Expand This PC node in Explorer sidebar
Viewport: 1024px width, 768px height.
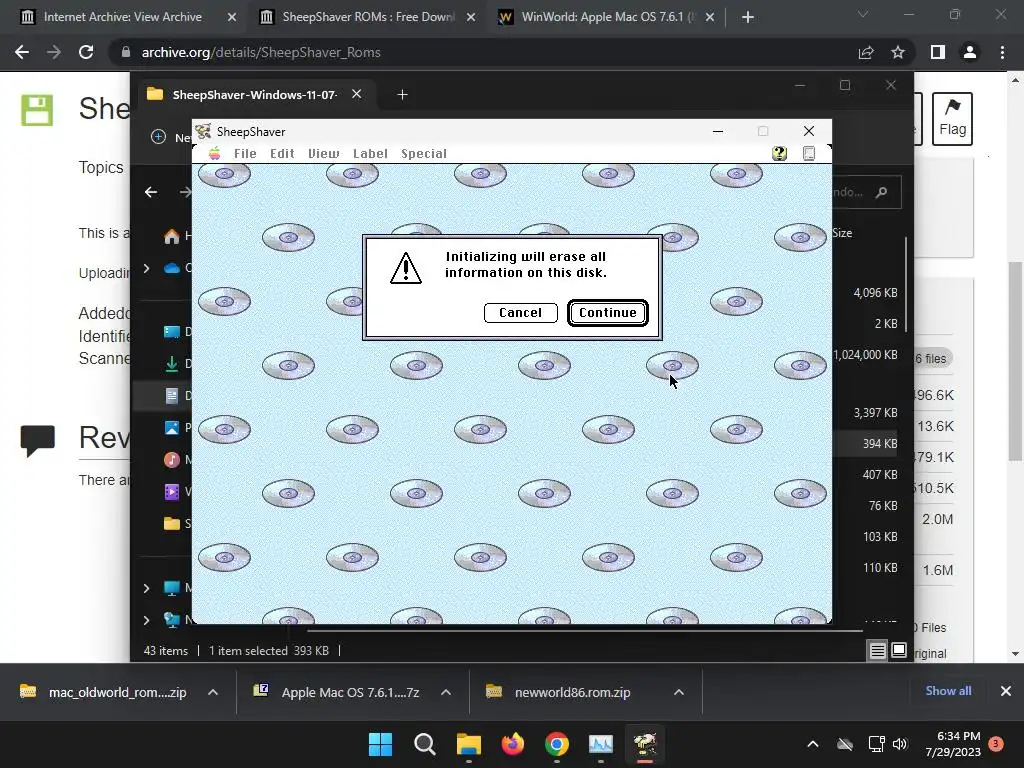pyautogui.click(x=146, y=588)
